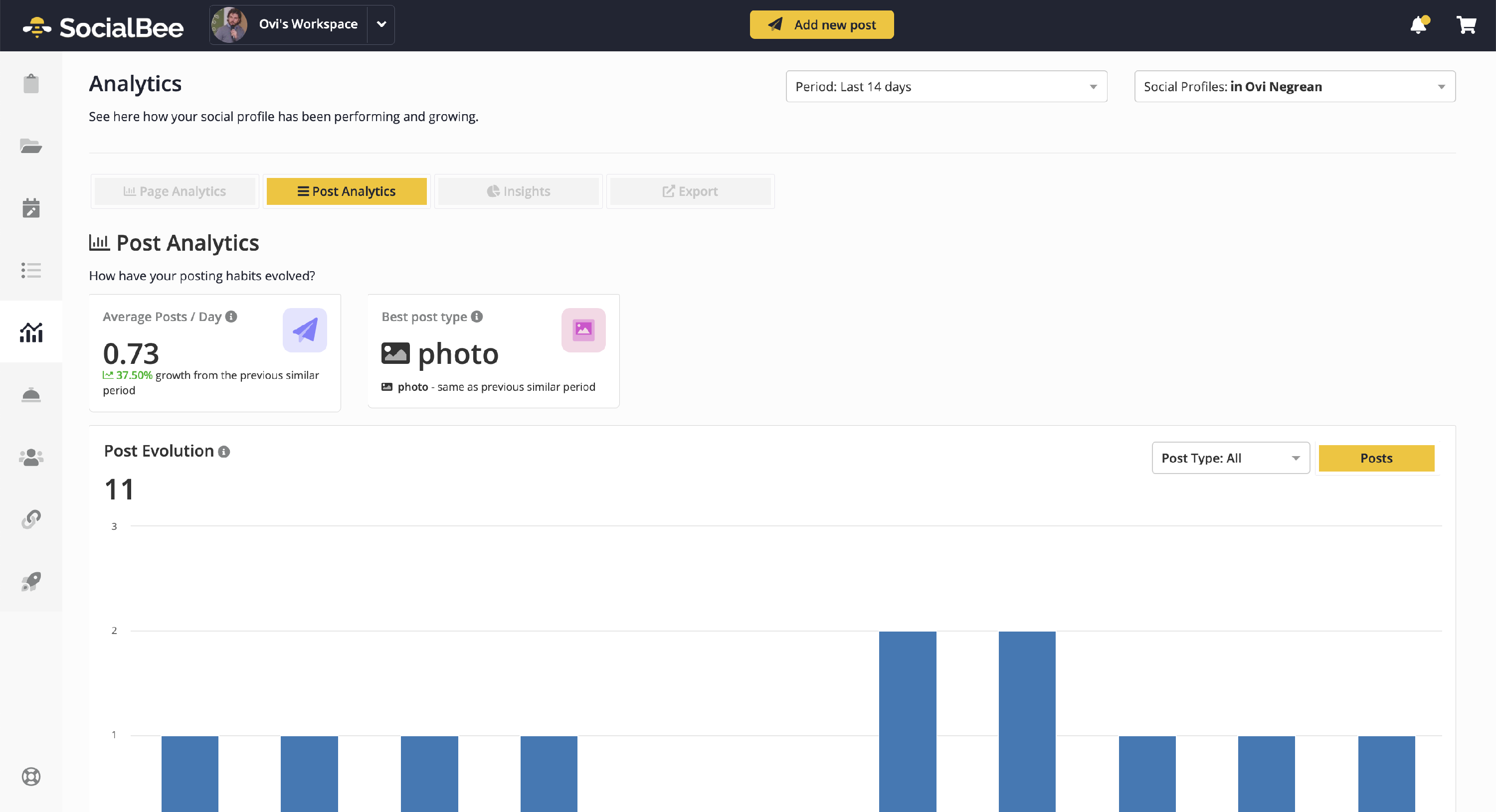
Task: Open the folder categories sidebar icon
Action: pos(31,146)
